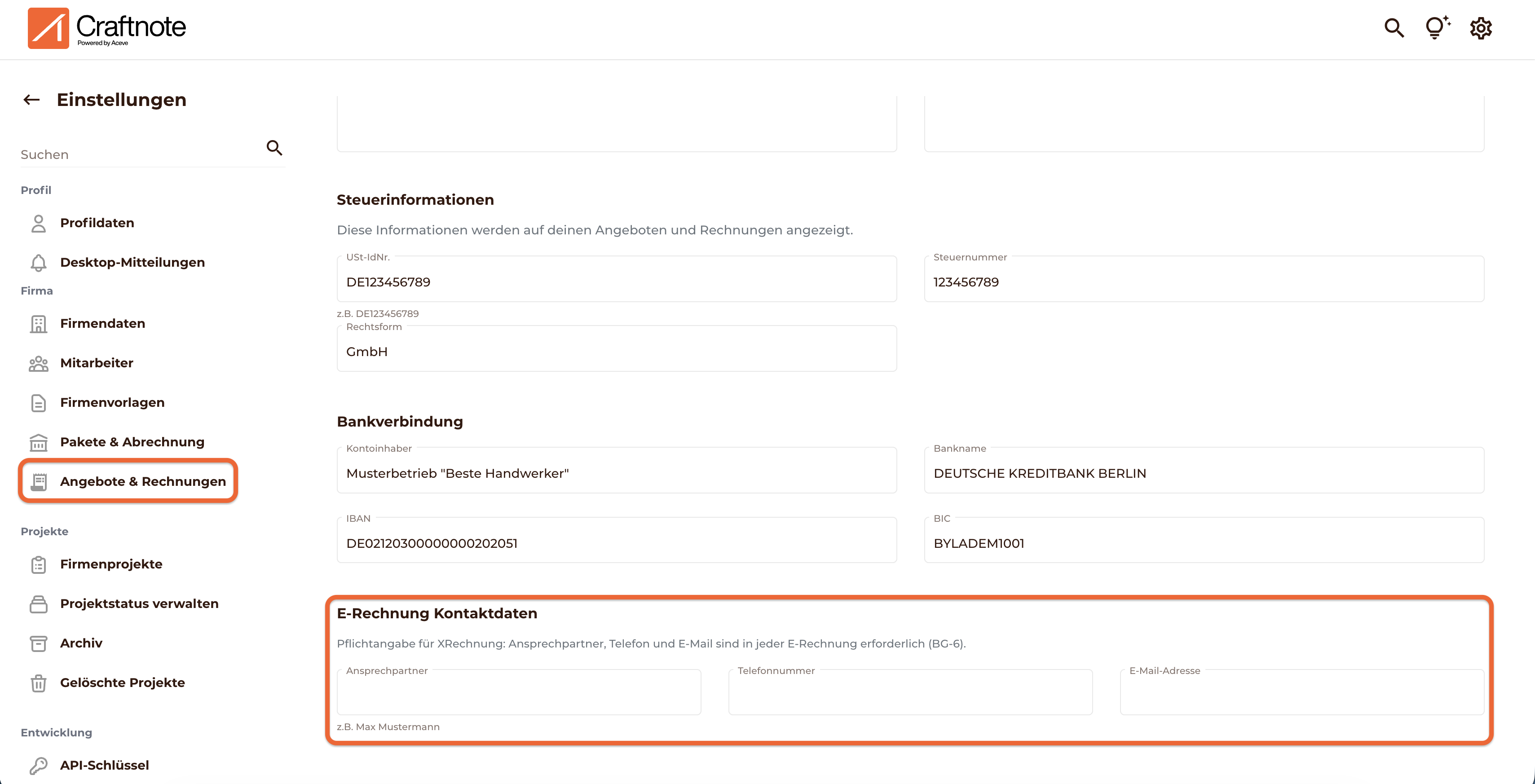Click the magnifier icon in header bar
Viewport: 1535px width, 784px height.
[x=1394, y=28]
